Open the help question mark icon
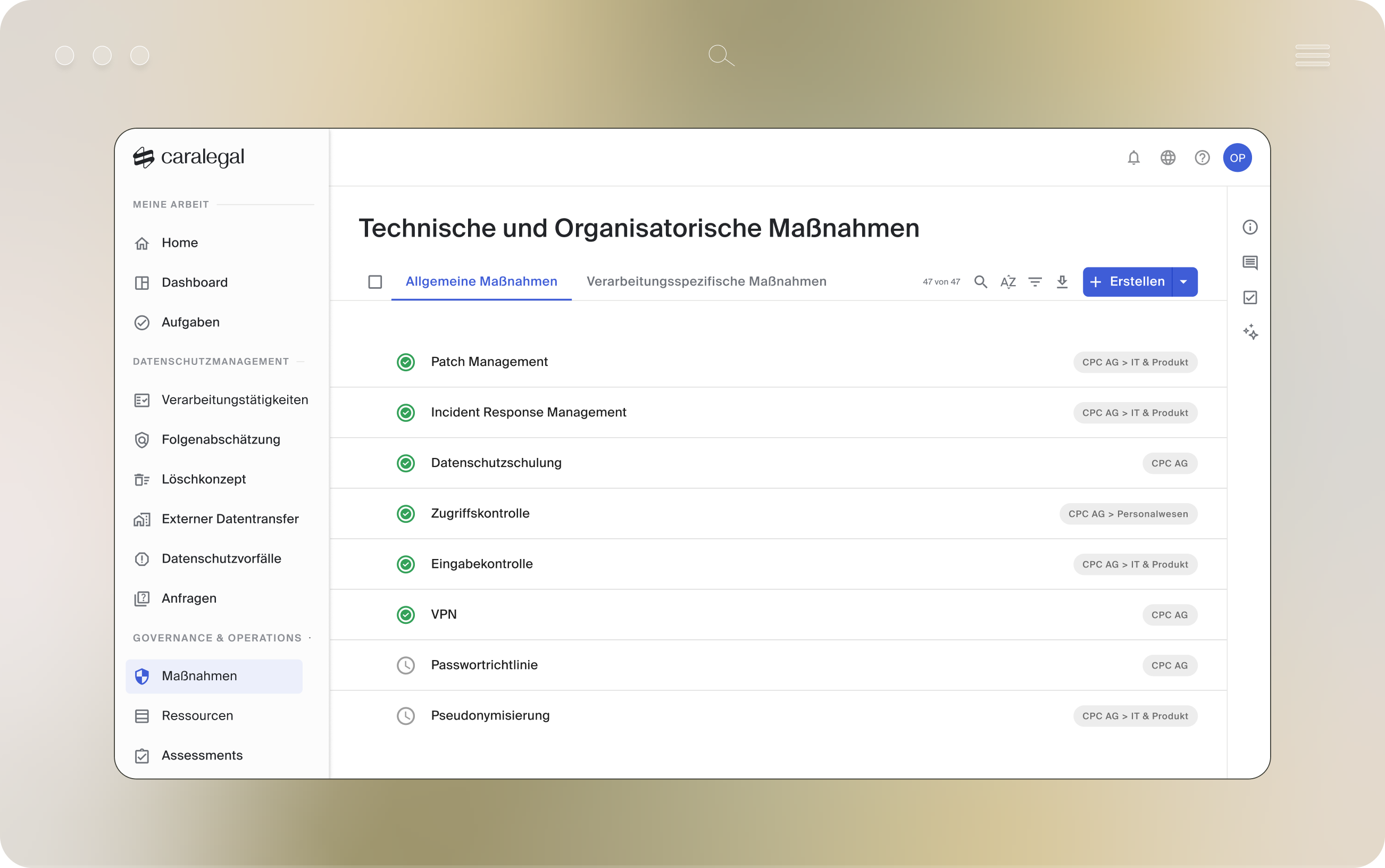The width and height of the screenshot is (1385, 868). point(1203,157)
